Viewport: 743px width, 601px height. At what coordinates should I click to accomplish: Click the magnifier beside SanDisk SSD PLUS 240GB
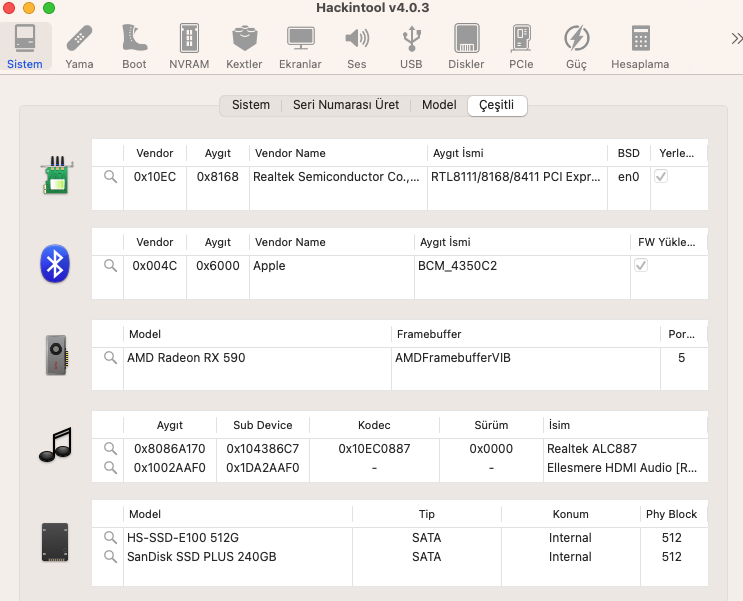coord(110,557)
